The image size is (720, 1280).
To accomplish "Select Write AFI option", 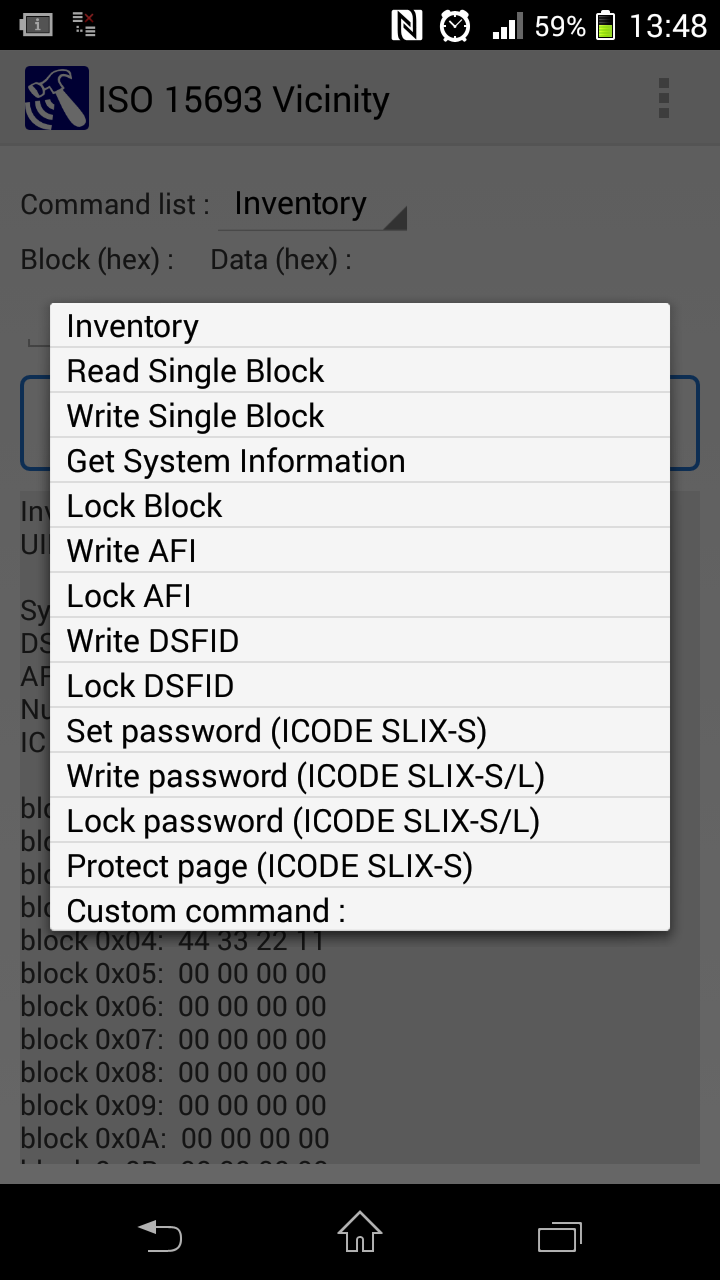I will (x=360, y=551).
